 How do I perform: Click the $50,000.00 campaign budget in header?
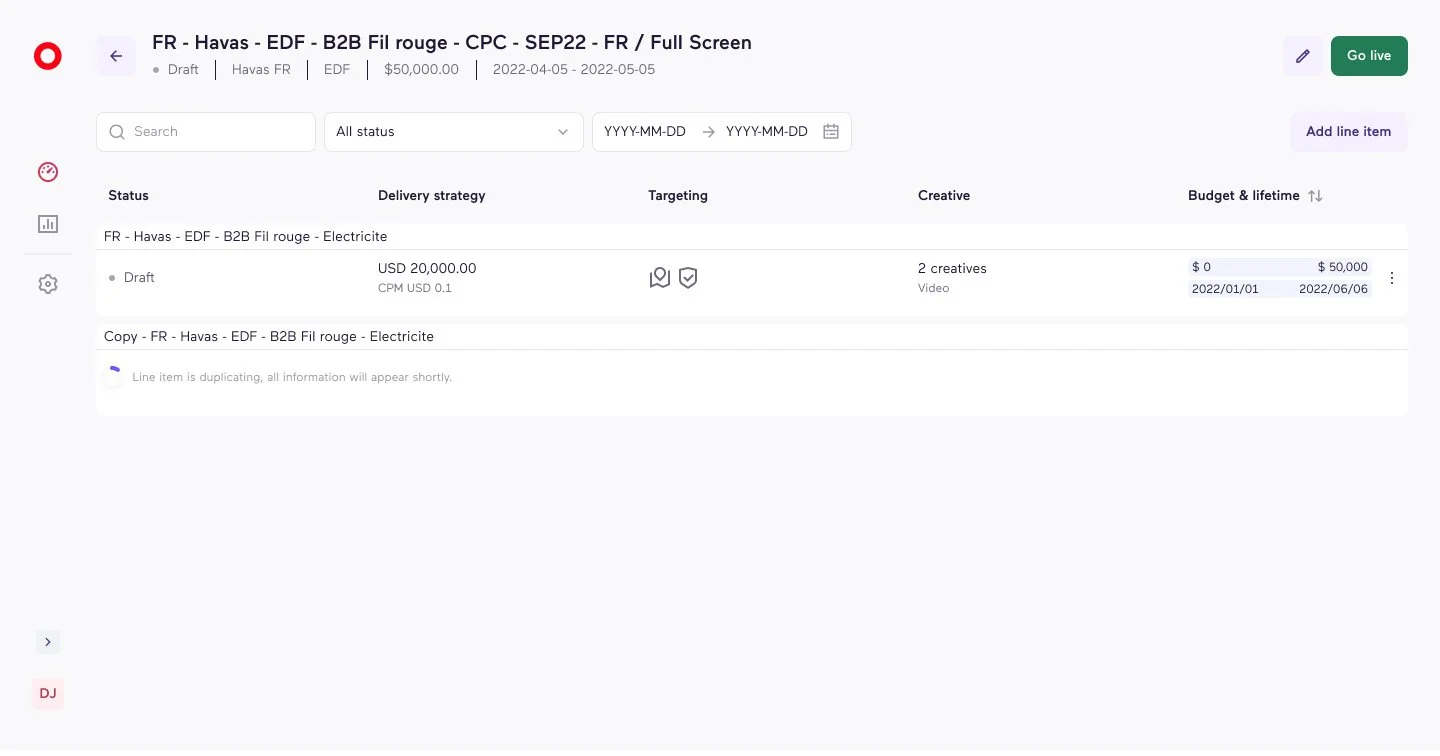[x=422, y=70]
